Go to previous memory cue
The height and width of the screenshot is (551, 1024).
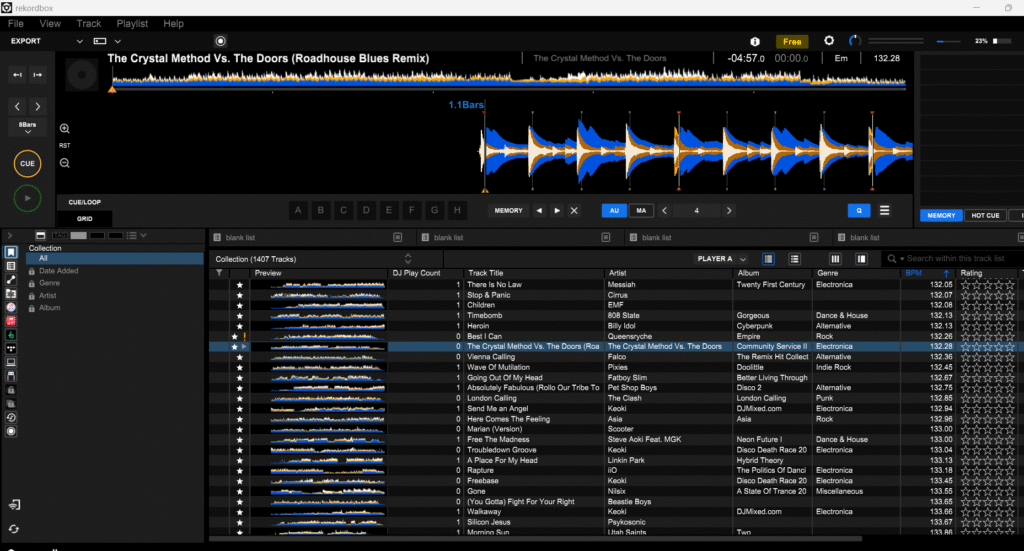click(539, 211)
